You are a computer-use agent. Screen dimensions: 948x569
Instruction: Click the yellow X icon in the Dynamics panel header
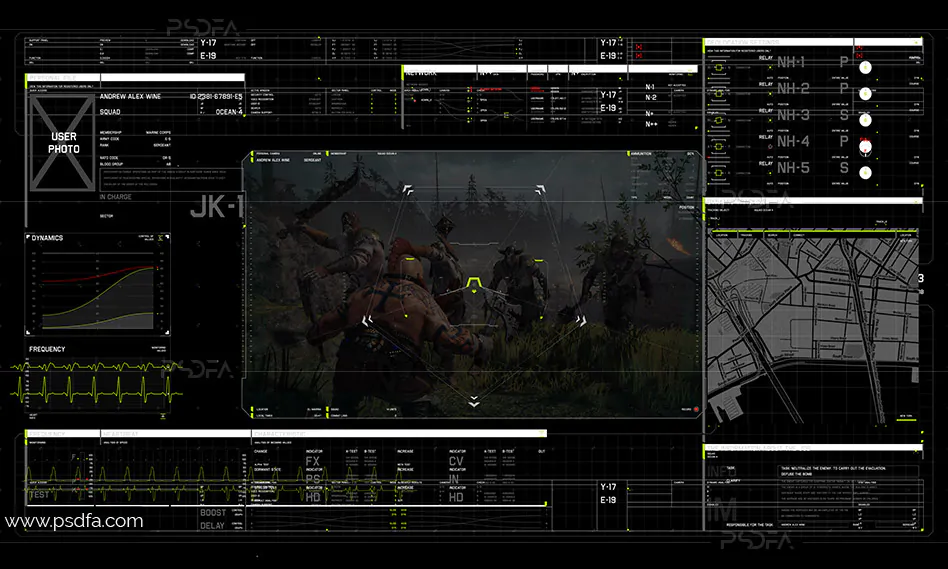click(160, 238)
